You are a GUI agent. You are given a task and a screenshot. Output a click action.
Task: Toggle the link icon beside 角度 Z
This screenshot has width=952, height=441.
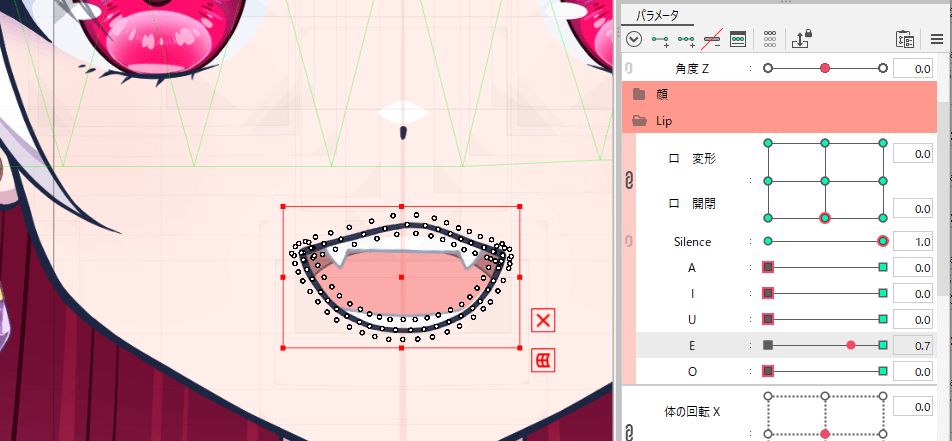(628, 68)
